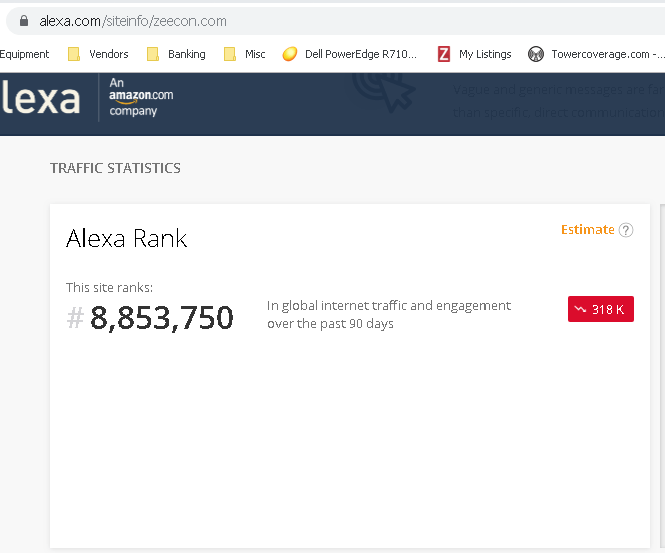665x553 pixels.
Task: Click the TRAFFIC STATISTICS heading
Action: (115, 168)
